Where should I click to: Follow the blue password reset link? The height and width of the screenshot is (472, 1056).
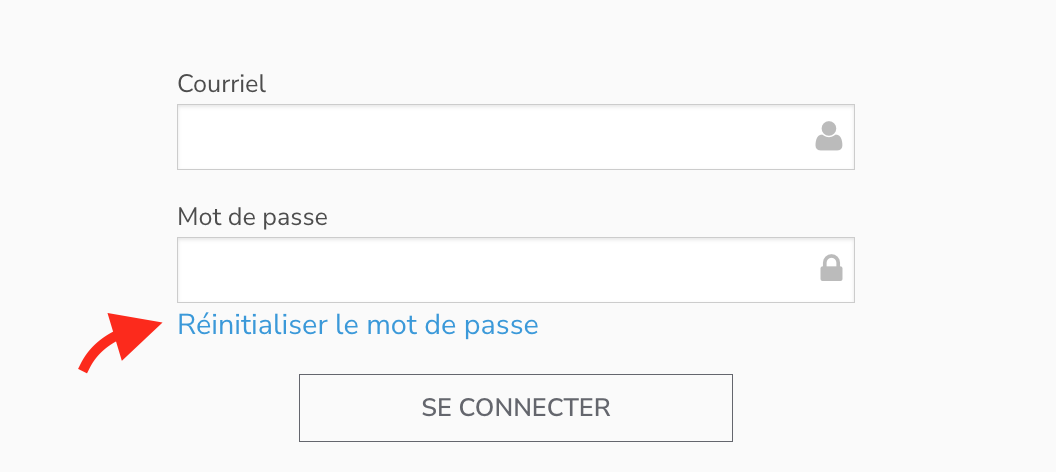tap(357, 325)
